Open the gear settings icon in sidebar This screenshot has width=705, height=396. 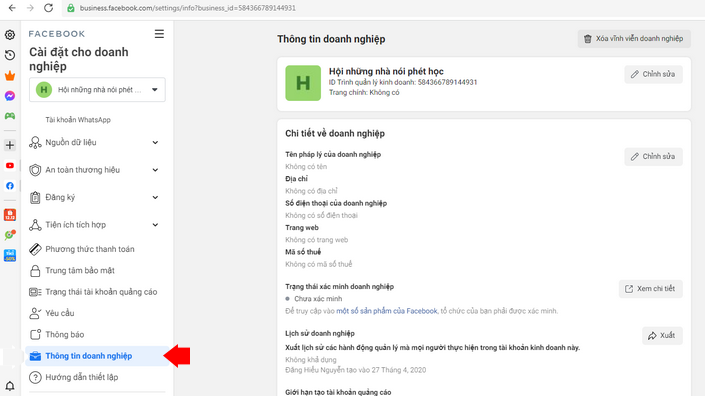click(x=10, y=35)
